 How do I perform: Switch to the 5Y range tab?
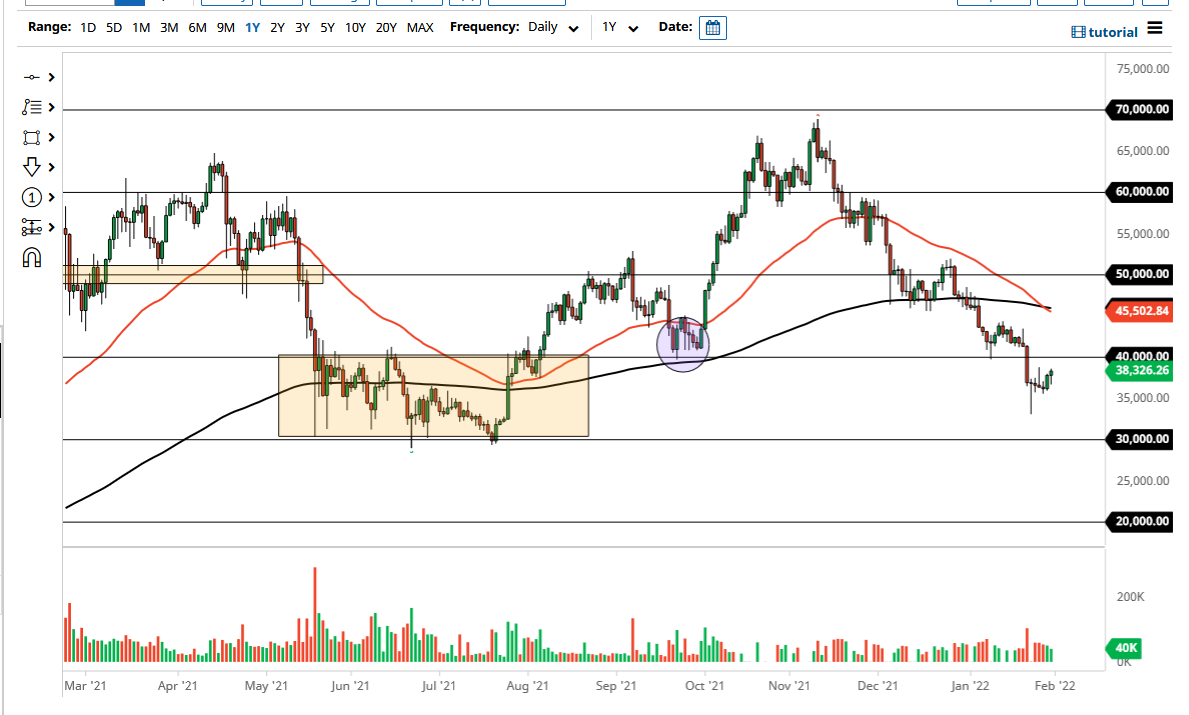326,28
